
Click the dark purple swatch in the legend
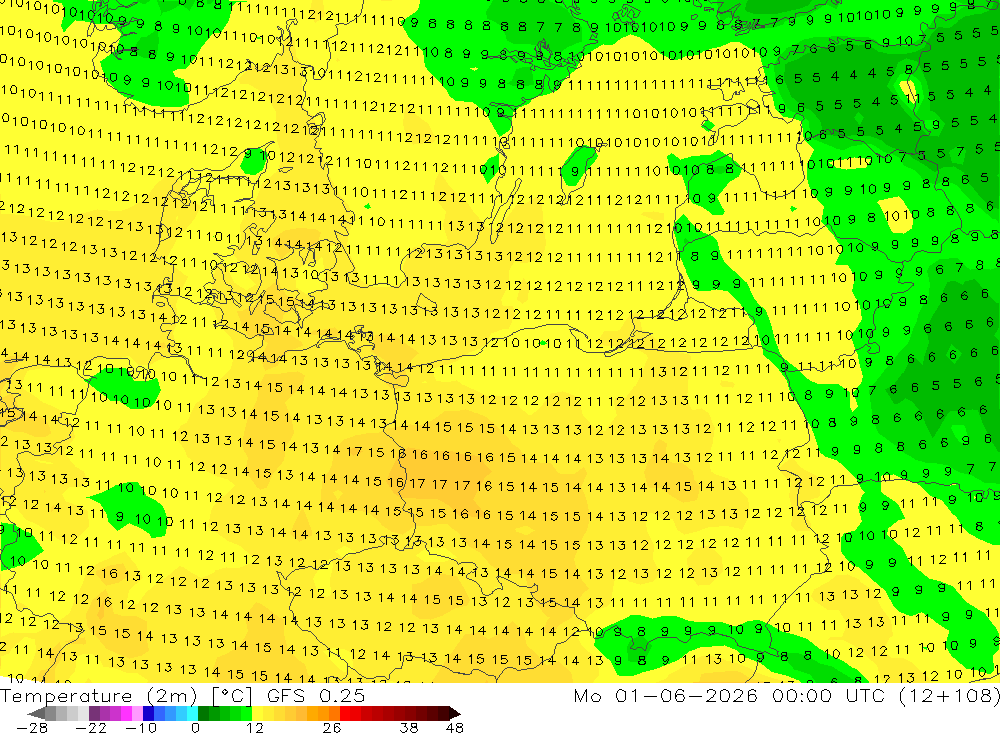[x=94, y=713]
